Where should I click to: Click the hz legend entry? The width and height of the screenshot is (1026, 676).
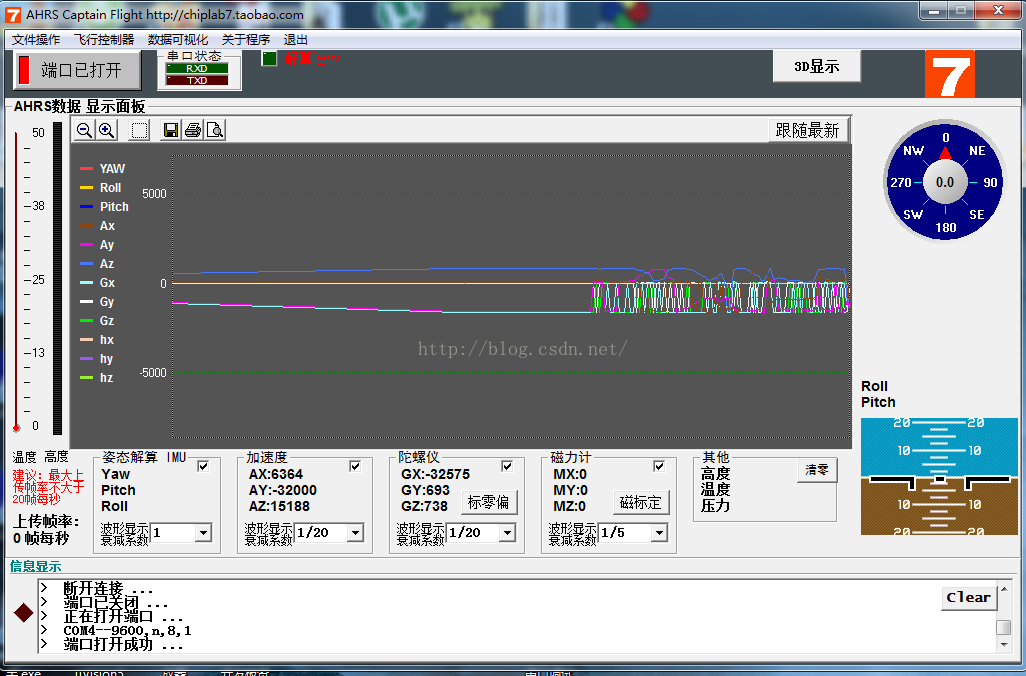(x=97, y=378)
